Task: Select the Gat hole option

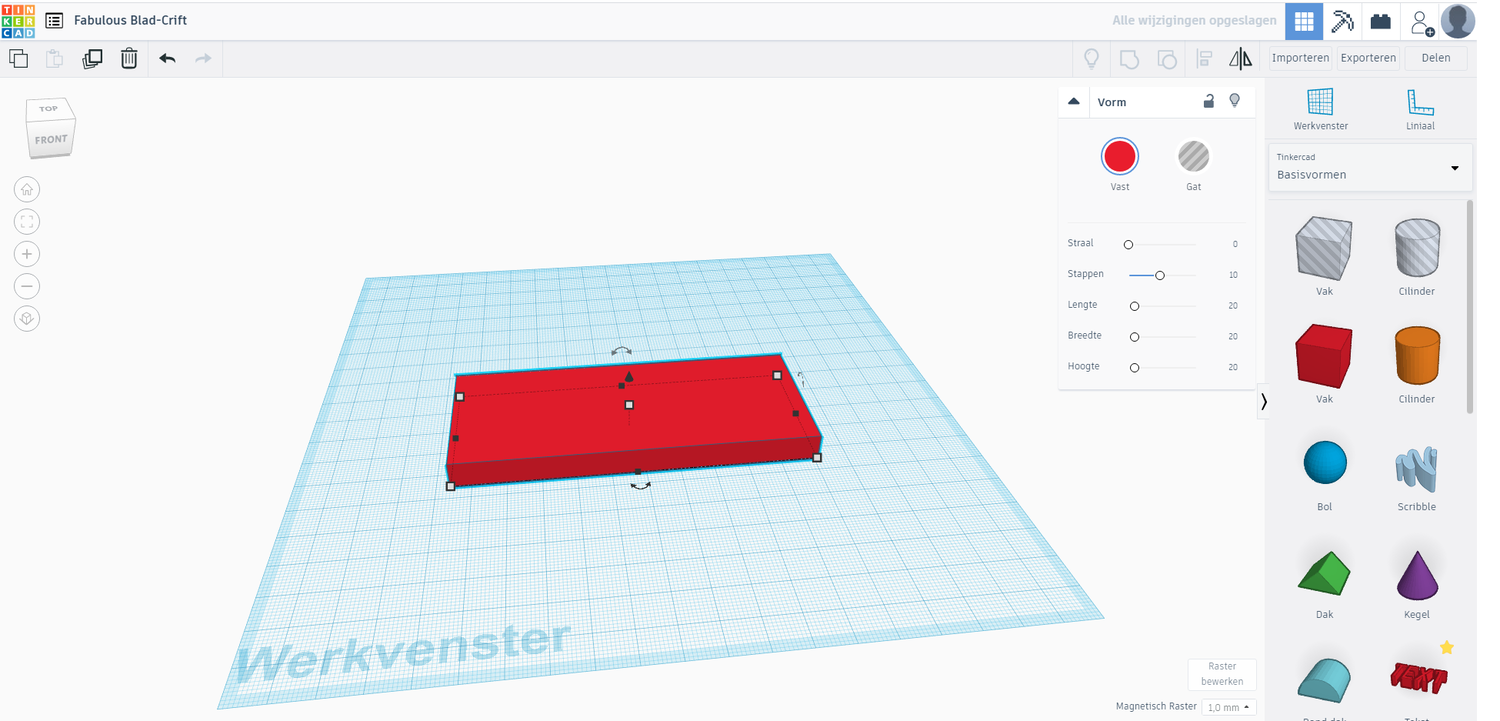Action: 1193,157
